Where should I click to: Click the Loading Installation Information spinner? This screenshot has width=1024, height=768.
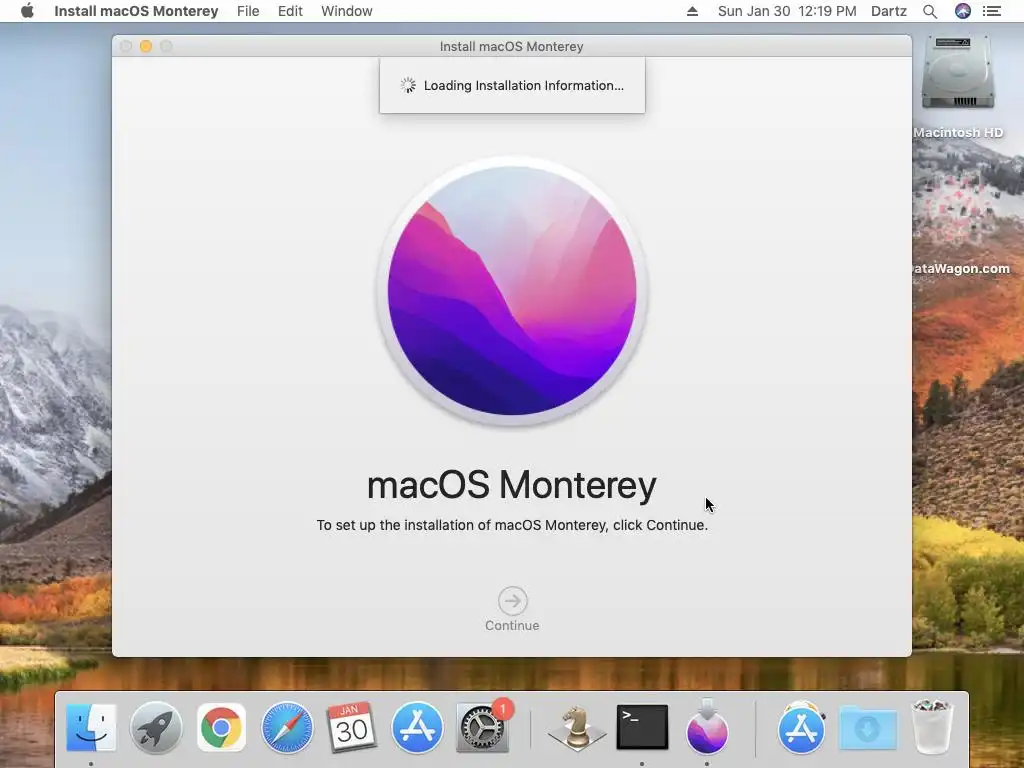coord(408,86)
